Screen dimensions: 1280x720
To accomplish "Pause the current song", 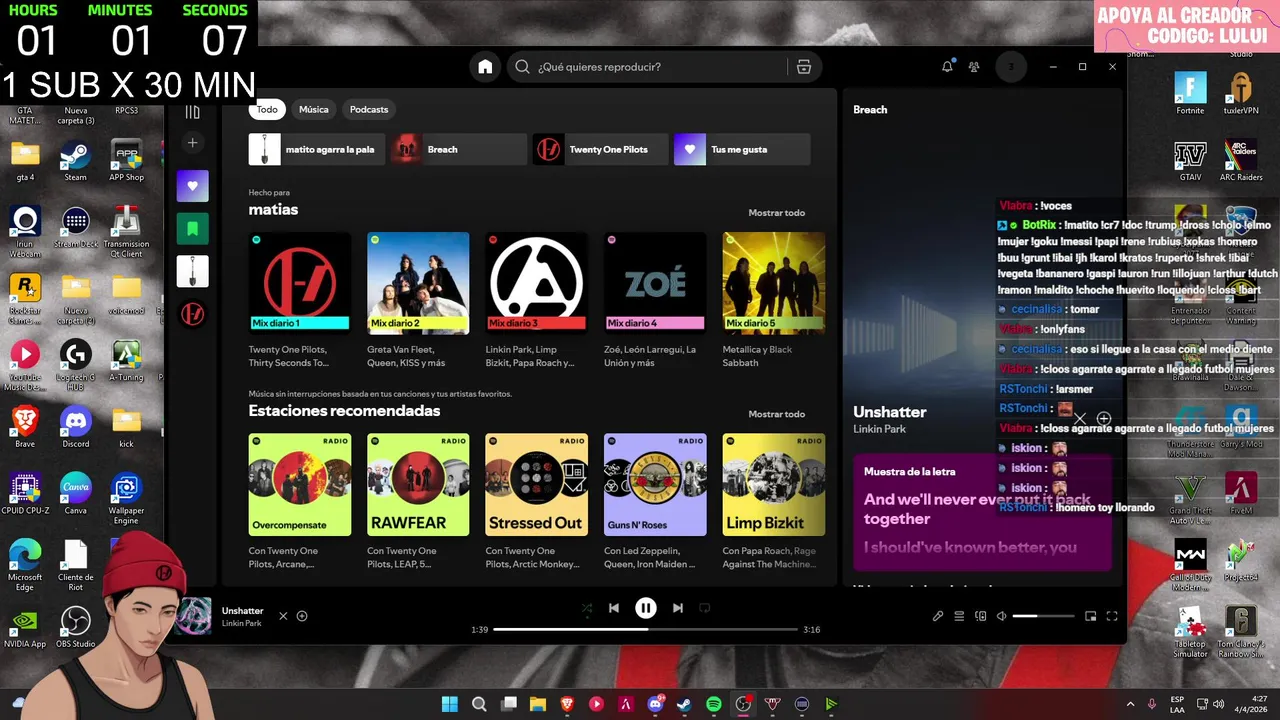I will (x=646, y=608).
